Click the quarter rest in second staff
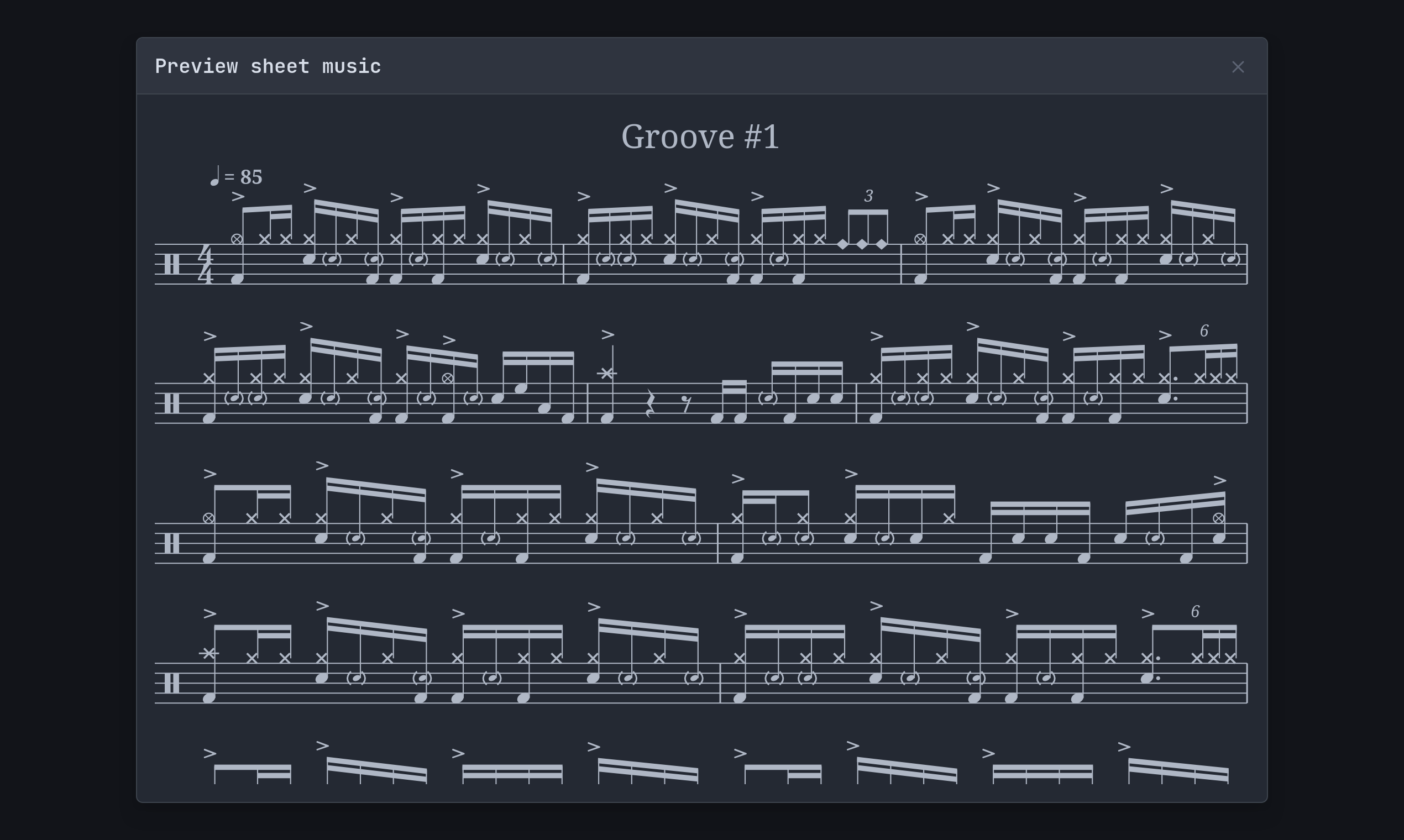The width and height of the screenshot is (1404, 840). 650,403
